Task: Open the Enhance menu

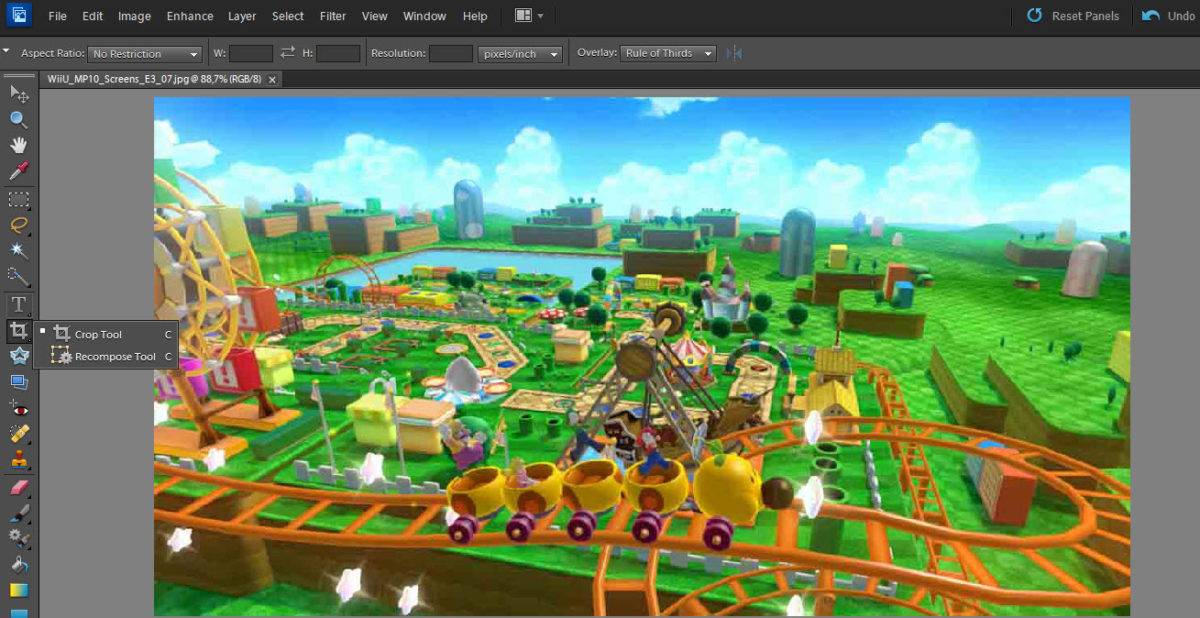Action: (x=190, y=16)
